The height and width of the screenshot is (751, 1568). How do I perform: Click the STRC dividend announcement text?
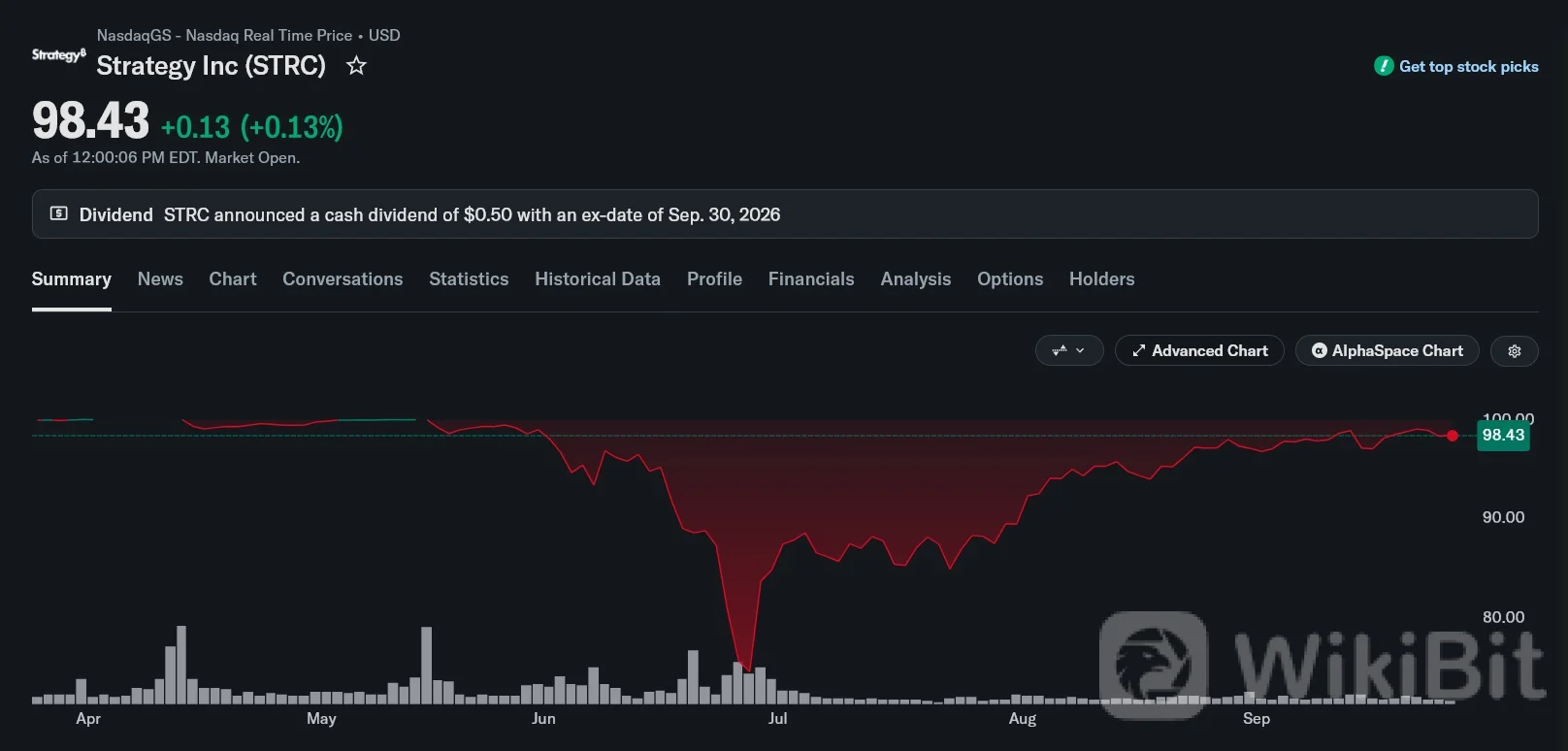472,214
